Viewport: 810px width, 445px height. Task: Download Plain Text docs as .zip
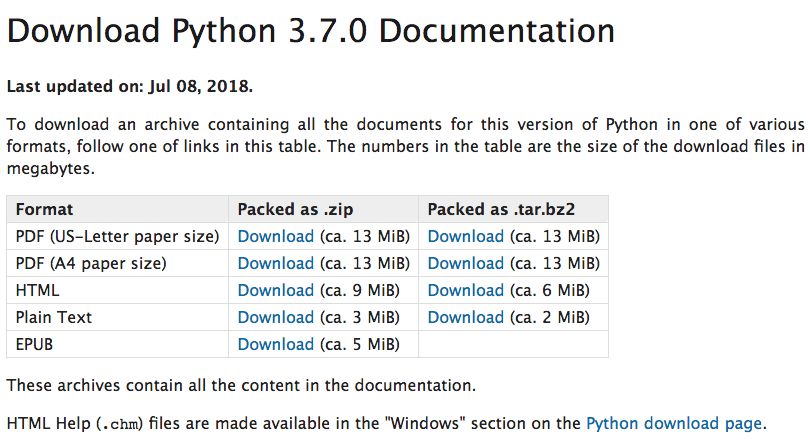tap(275, 318)
